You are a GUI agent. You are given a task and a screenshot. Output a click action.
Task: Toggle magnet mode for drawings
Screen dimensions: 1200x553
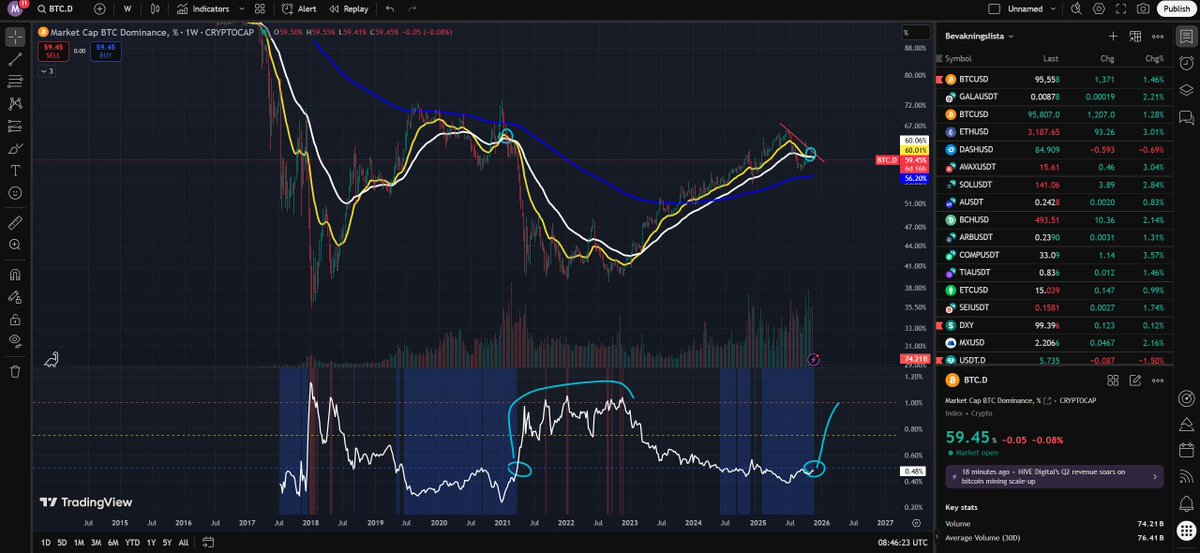[15, 274]
